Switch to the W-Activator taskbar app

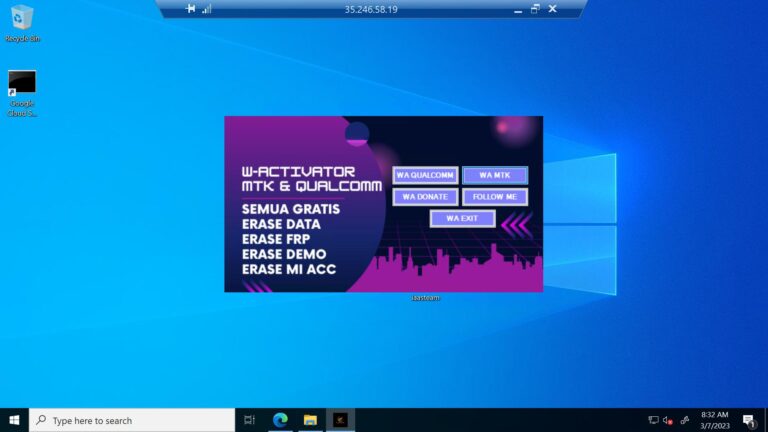click(340, 420)
